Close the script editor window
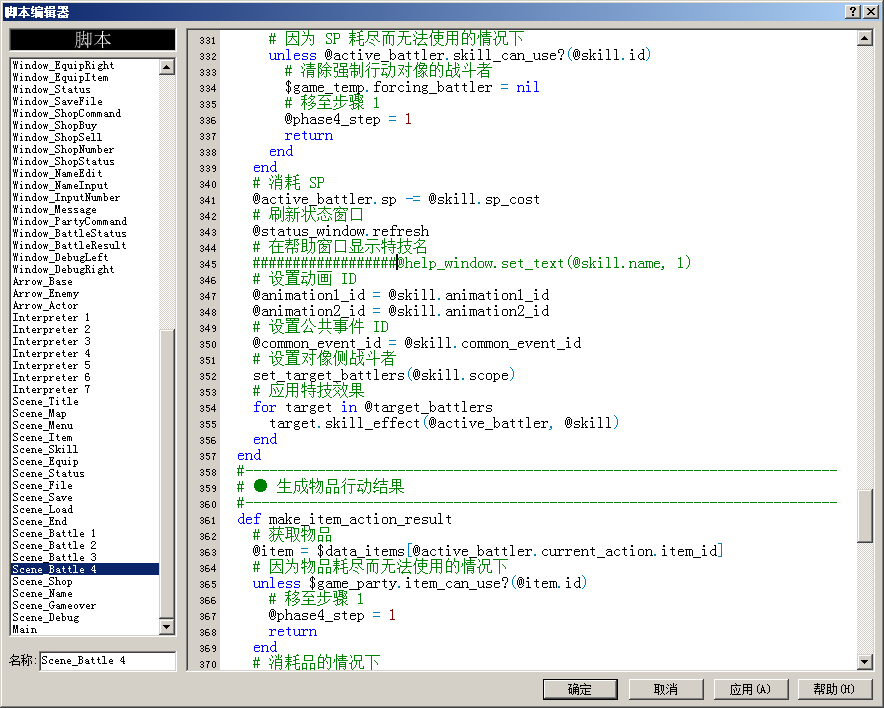This screenshot has height=708, width=884. point(870,11)
